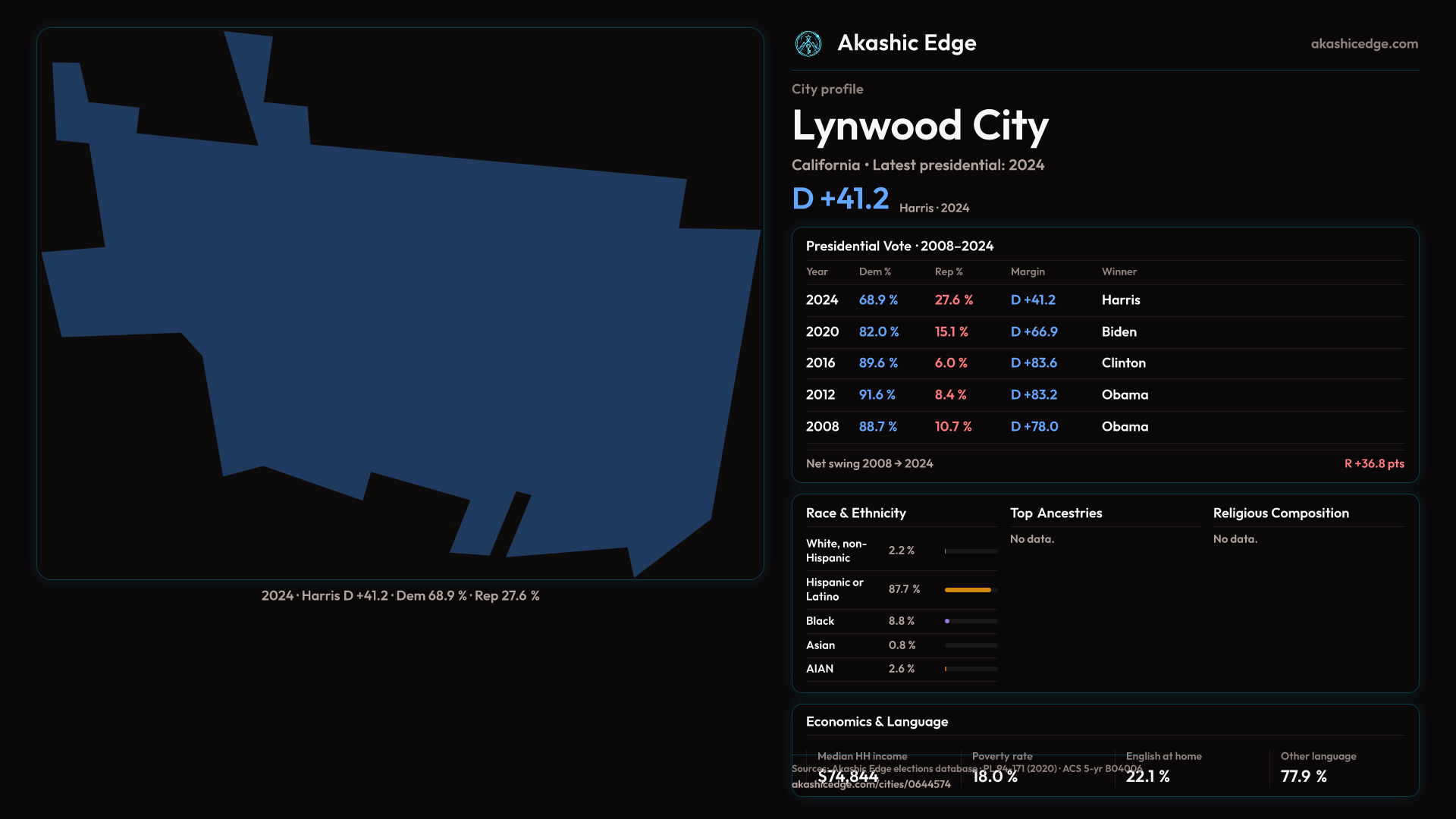The image size is (1456, 819).
Task: Click the D +41.2 headline margin
Action: pyautogui.click(x=840, y=199)
